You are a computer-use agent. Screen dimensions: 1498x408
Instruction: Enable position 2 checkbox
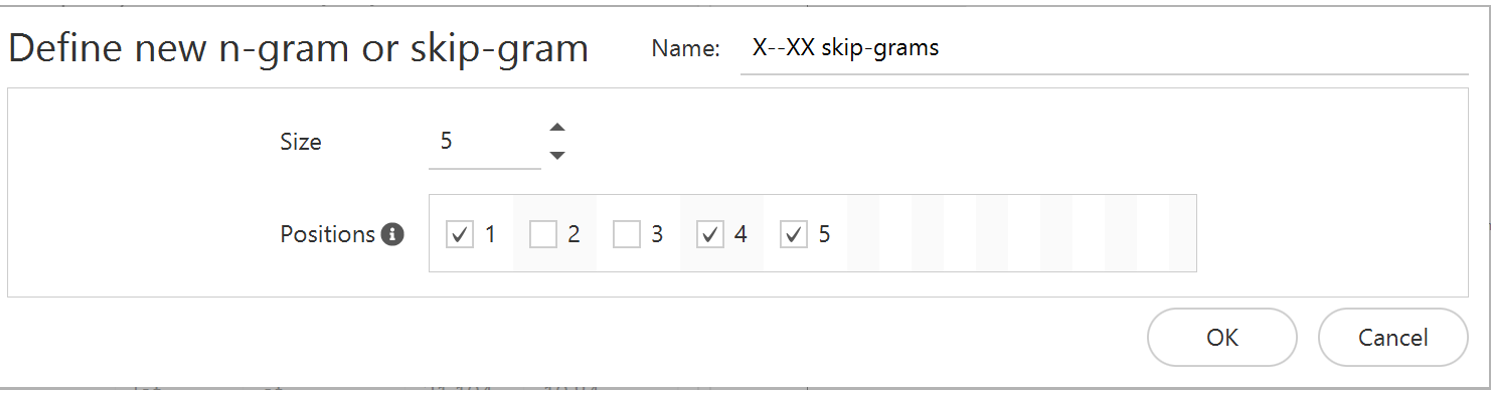(543, 235)
